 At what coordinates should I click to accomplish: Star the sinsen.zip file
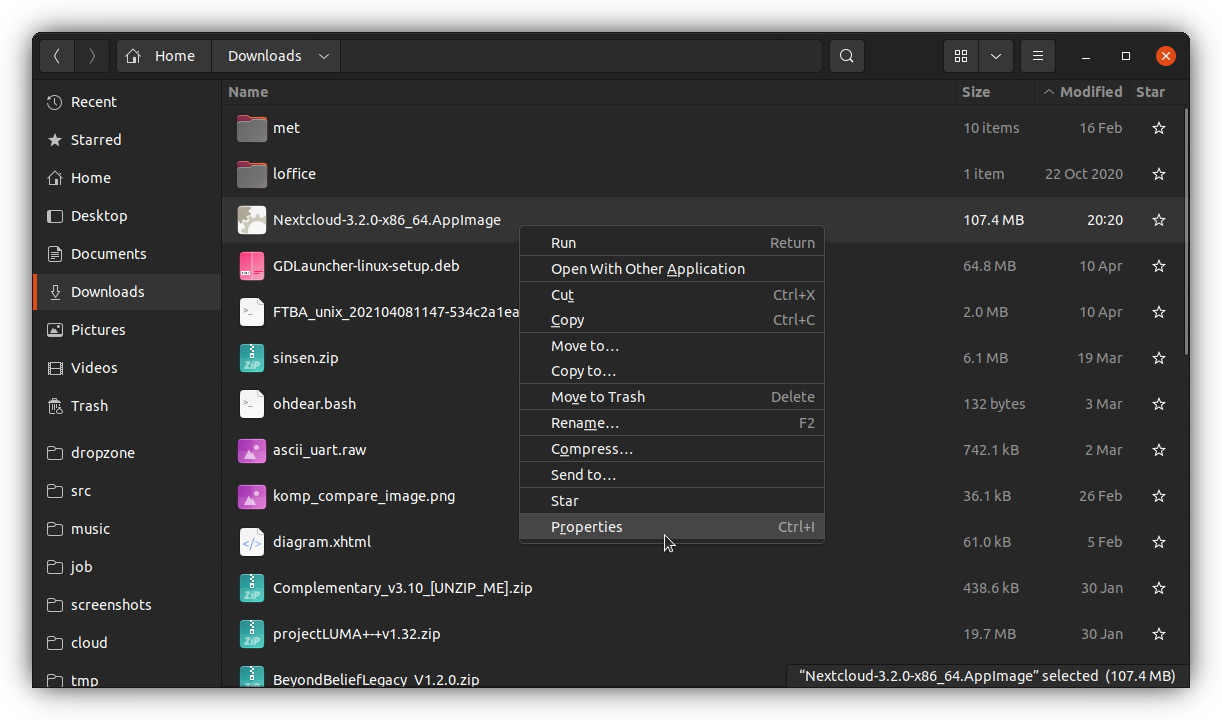click(1159, 358)
